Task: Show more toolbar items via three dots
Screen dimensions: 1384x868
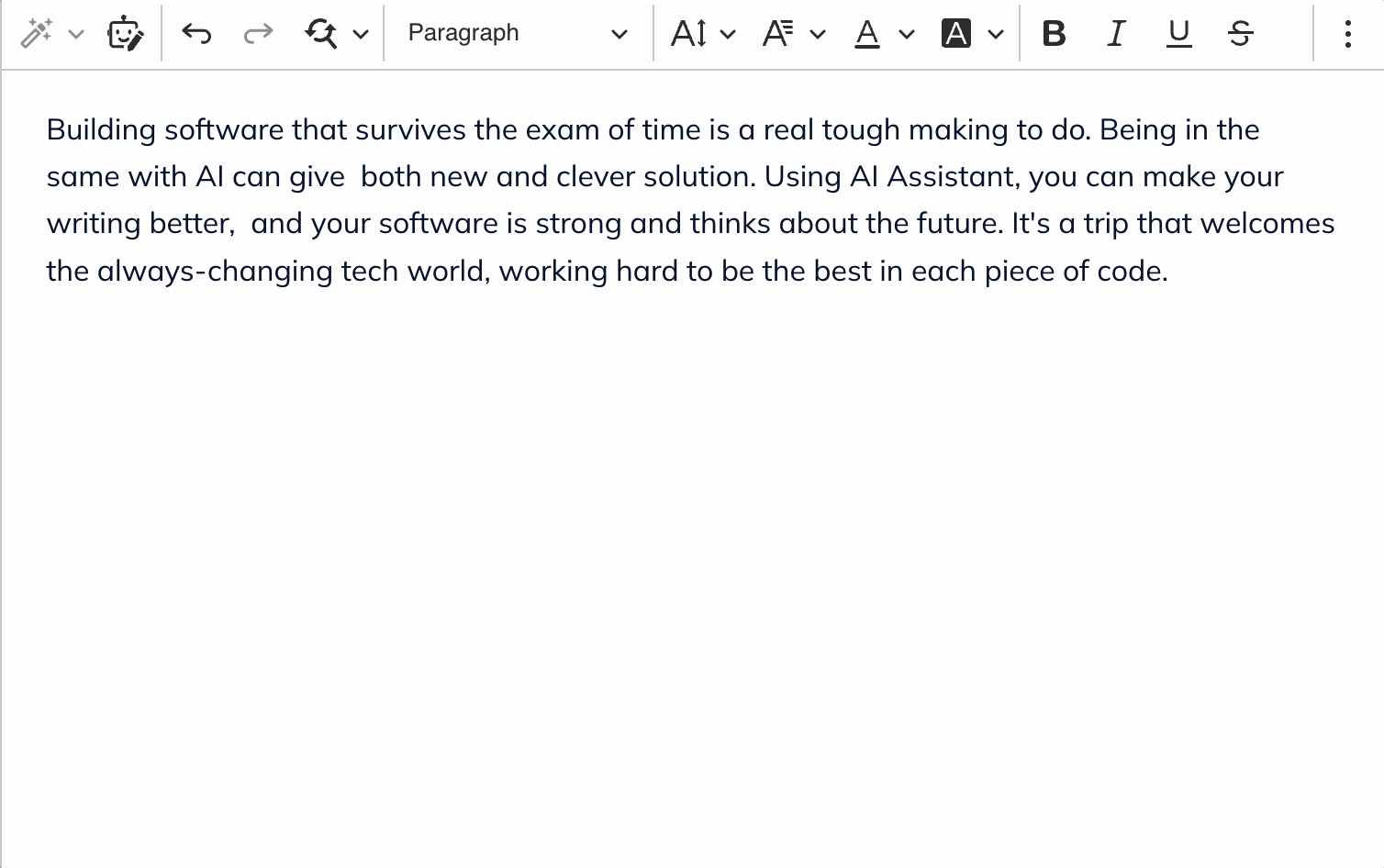Action: [1347, 34]
